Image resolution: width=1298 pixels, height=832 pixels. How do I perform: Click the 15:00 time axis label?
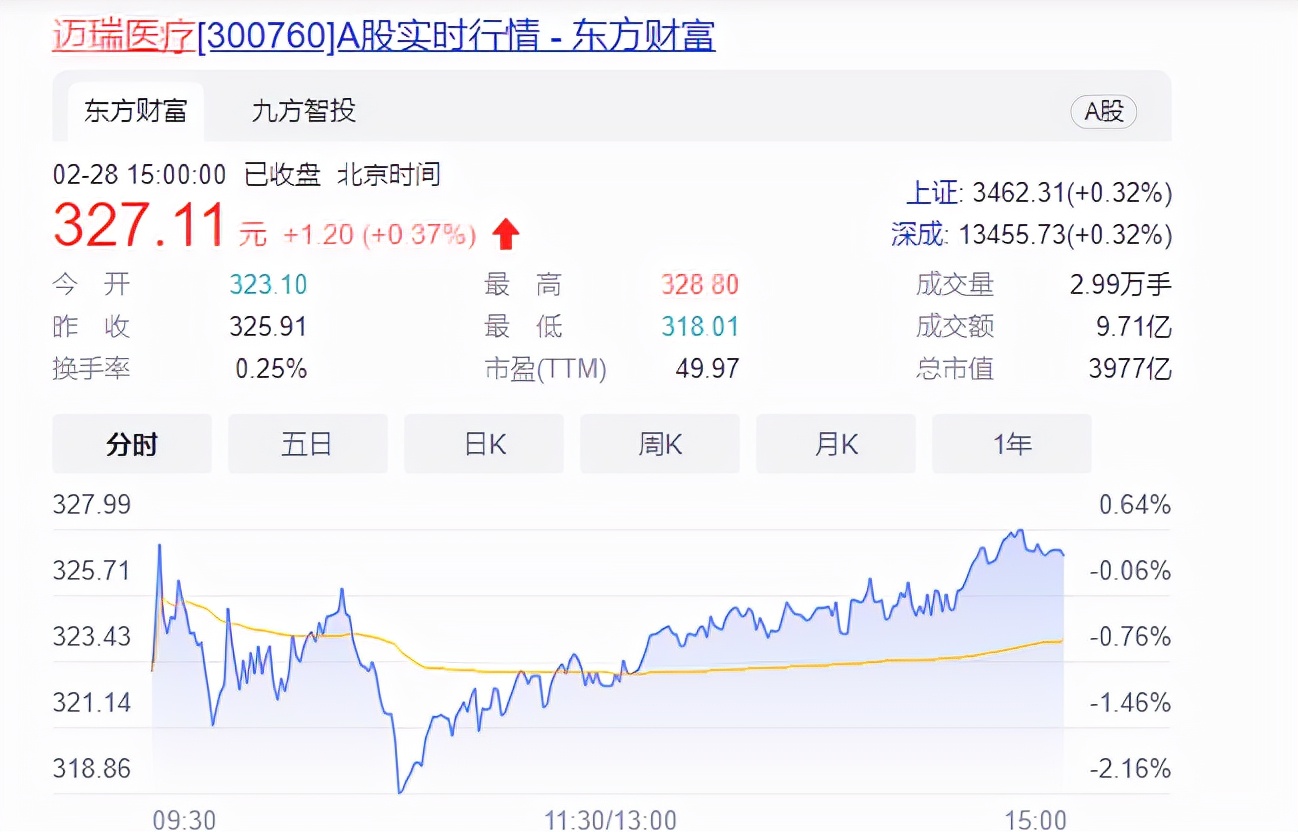pyautogui.click(x=1035, y=820)
